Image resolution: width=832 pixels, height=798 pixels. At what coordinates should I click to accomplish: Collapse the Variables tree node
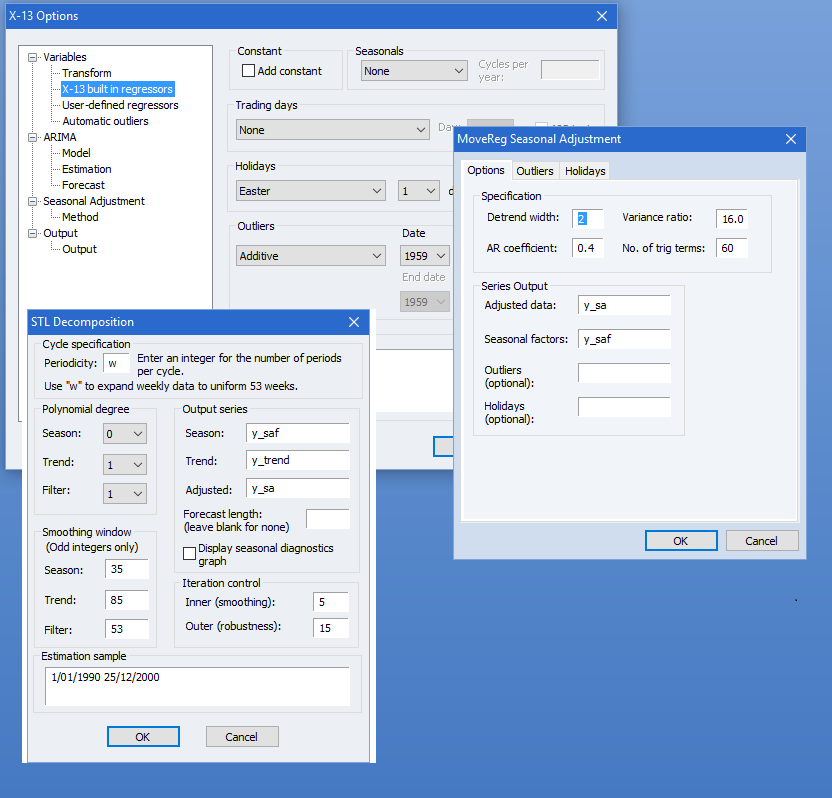coord(33,57)
